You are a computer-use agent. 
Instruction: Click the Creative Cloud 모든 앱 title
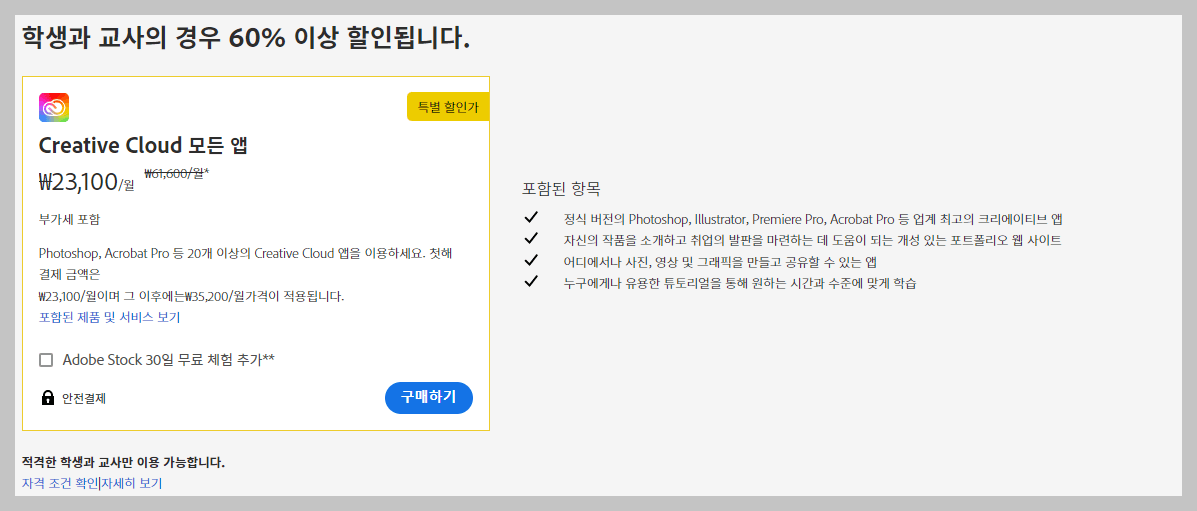coord(143,145)
